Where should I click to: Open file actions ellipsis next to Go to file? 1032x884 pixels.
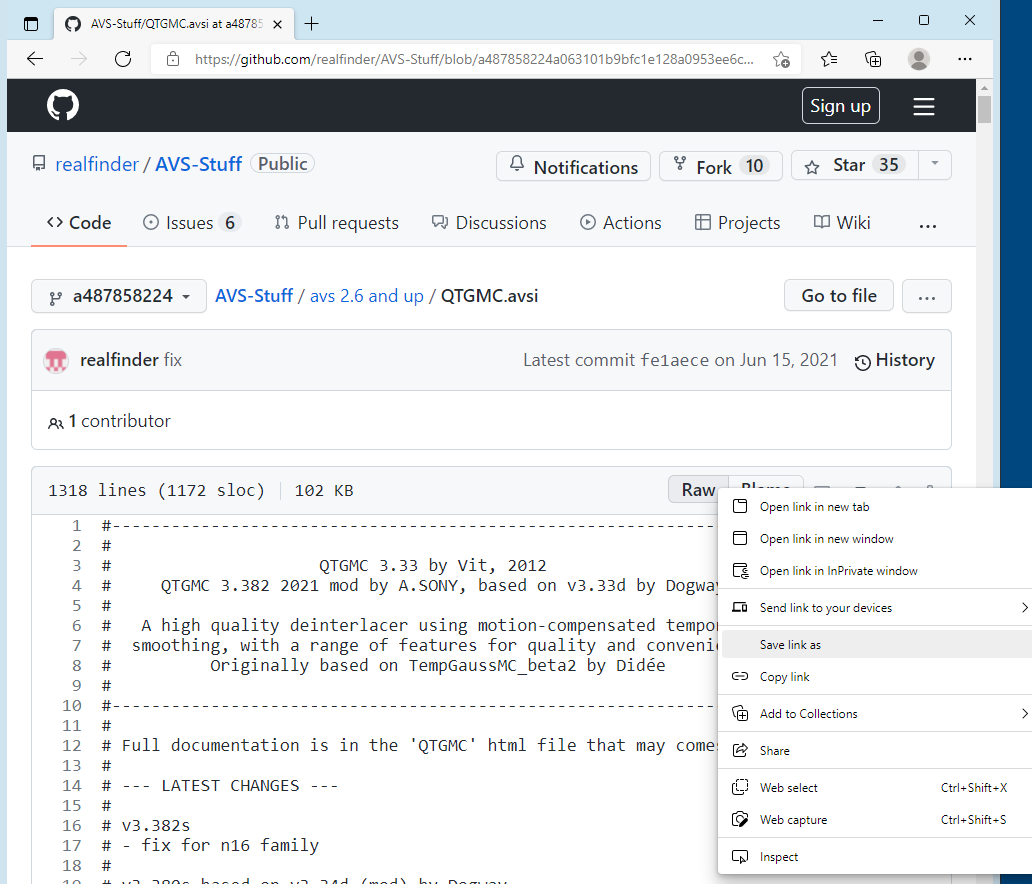coord(927,296)
